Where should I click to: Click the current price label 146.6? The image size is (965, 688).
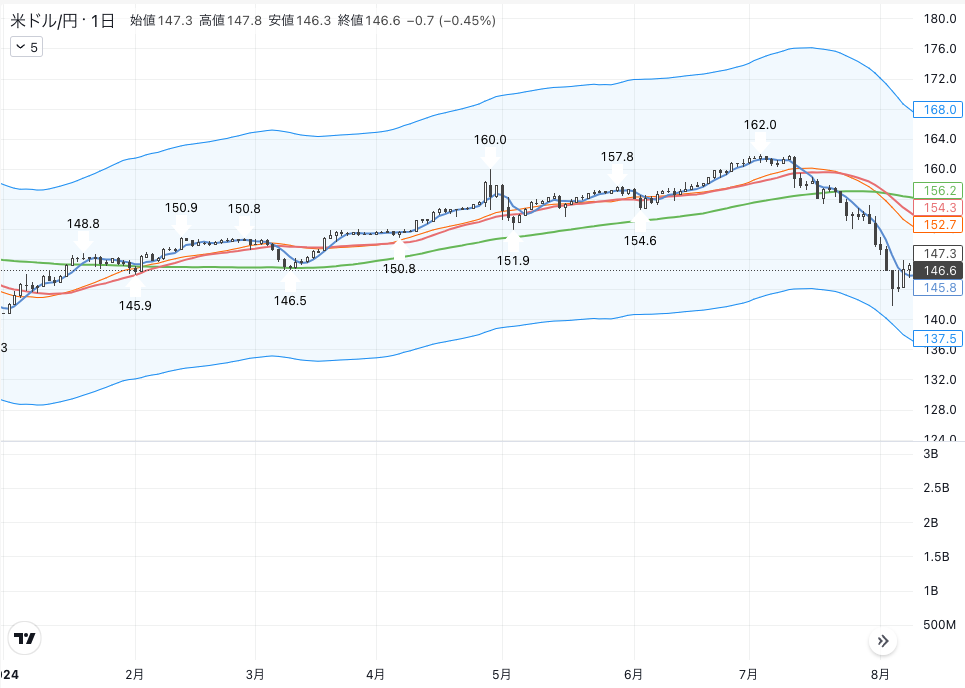[939, 271]
